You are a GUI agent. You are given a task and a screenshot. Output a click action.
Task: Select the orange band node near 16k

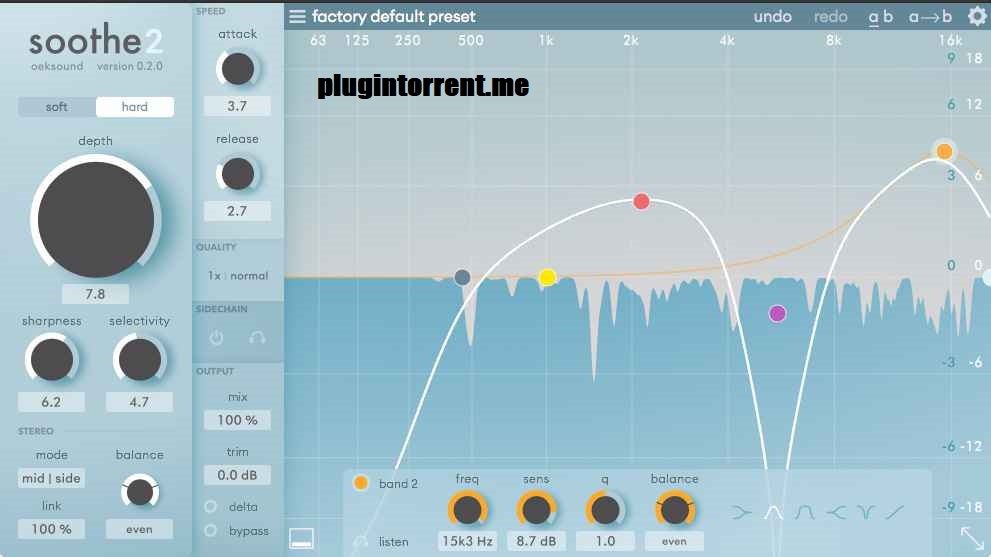coord(944,151)
